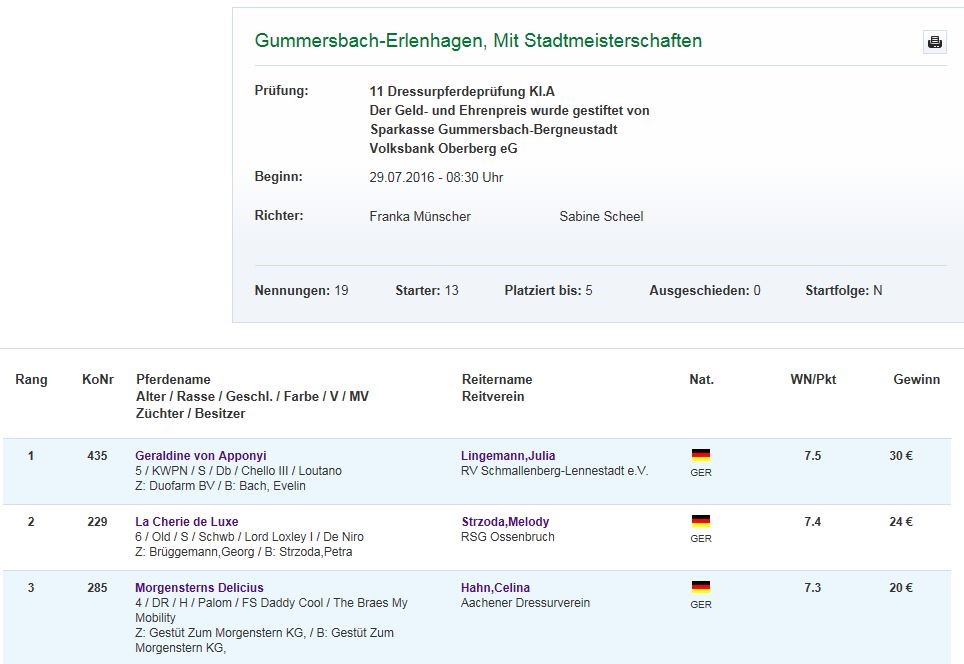Select rider link Strzoda, Melody
964x664 pixels.
tap(504, 522)
